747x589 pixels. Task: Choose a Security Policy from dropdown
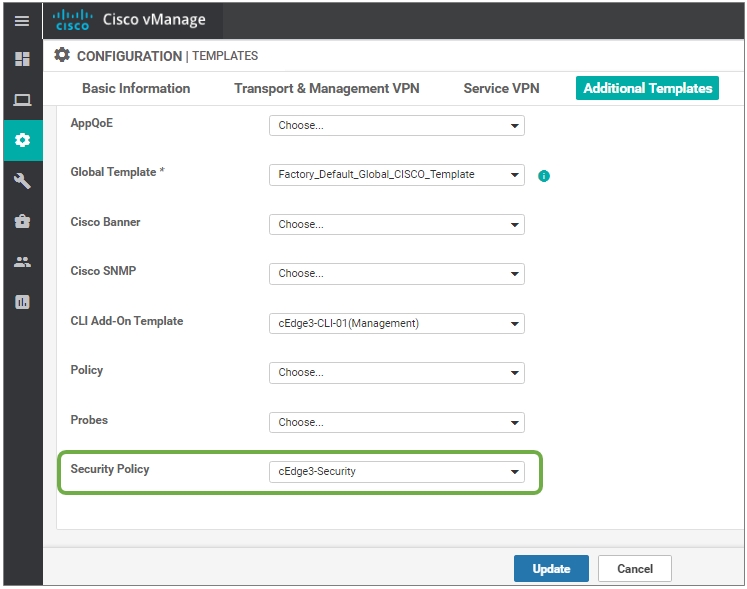pyautogui.click(x=396, y=472)
